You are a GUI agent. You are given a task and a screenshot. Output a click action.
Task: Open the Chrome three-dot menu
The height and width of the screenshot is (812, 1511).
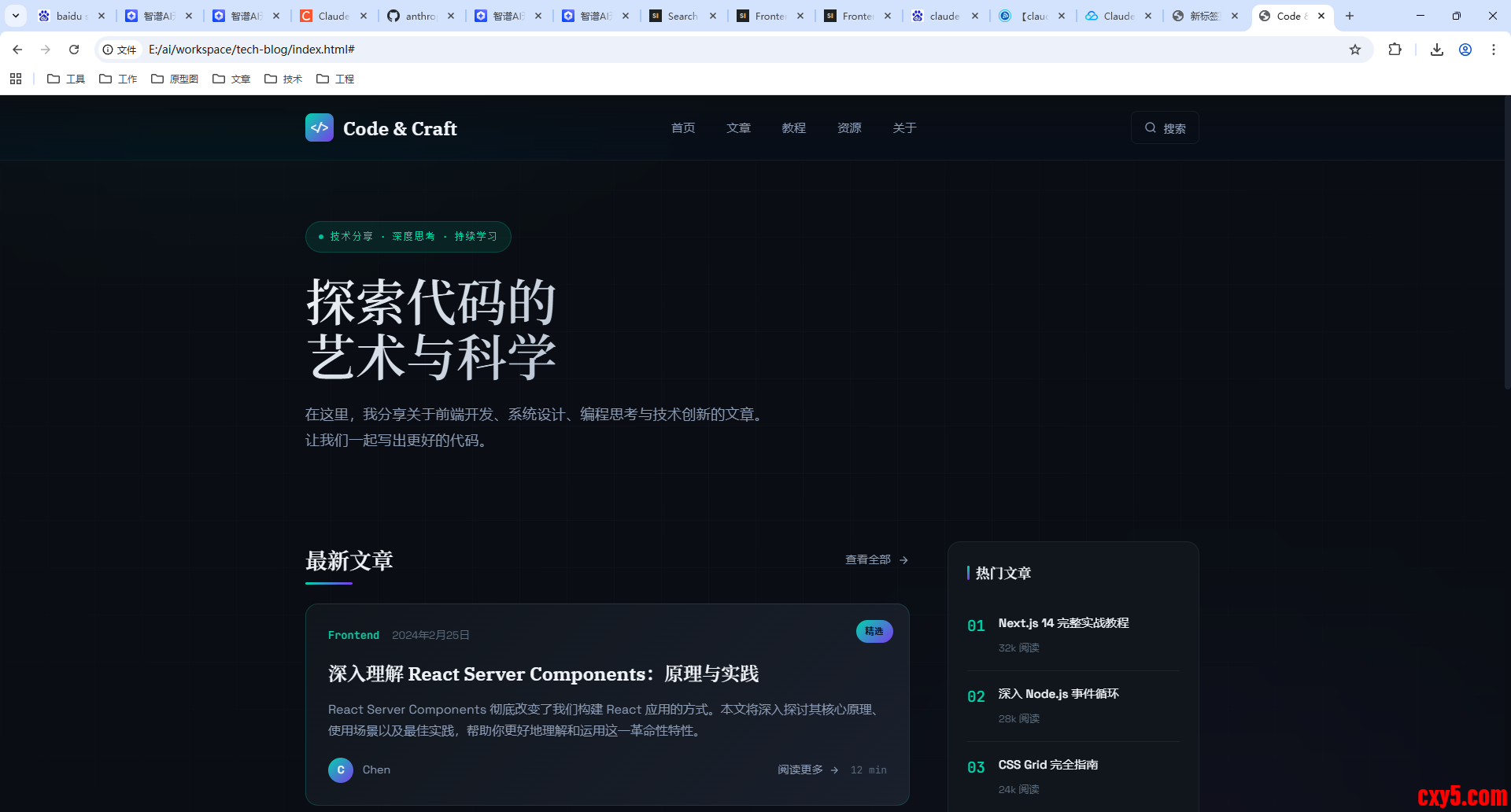[x=1494, y=50]
